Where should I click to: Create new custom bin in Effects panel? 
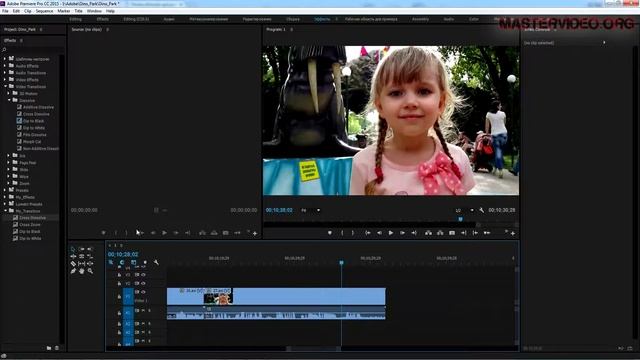tap(49, 348)
